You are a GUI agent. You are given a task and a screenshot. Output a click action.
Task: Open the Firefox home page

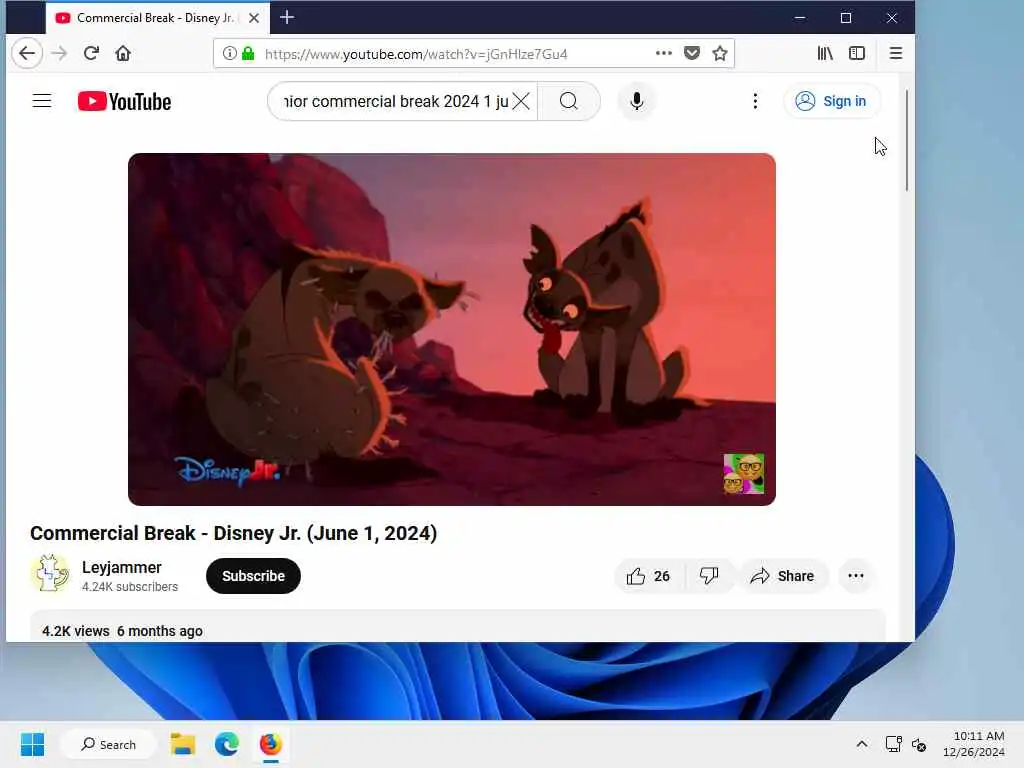[123, 54]
